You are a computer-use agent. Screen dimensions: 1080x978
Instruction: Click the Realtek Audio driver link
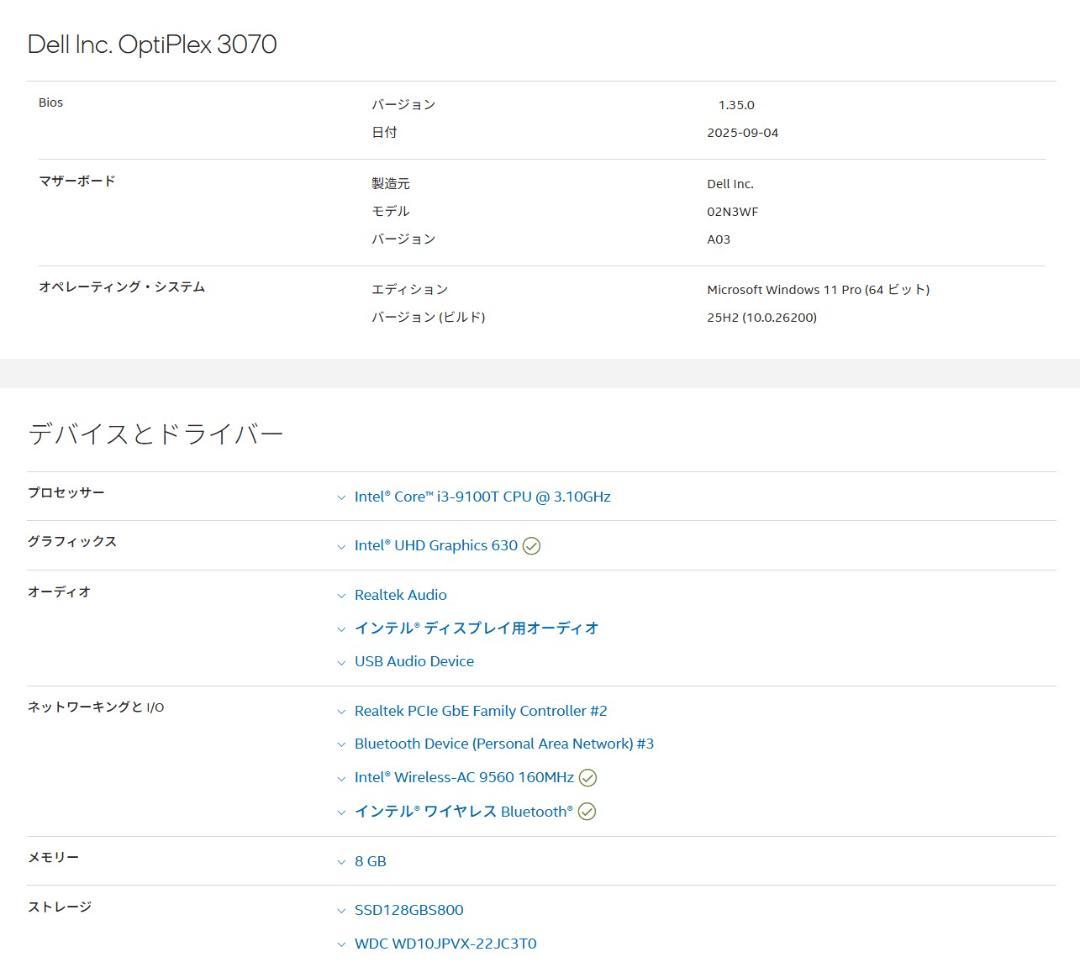click(x=400, y=595)
